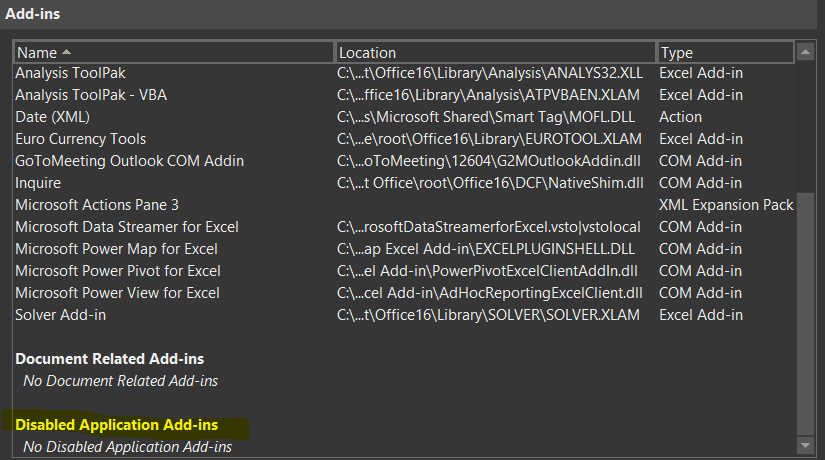
Task: Click the COM Add-in type for Inquire
Action: pyautogui.click(x=700, y=183)
